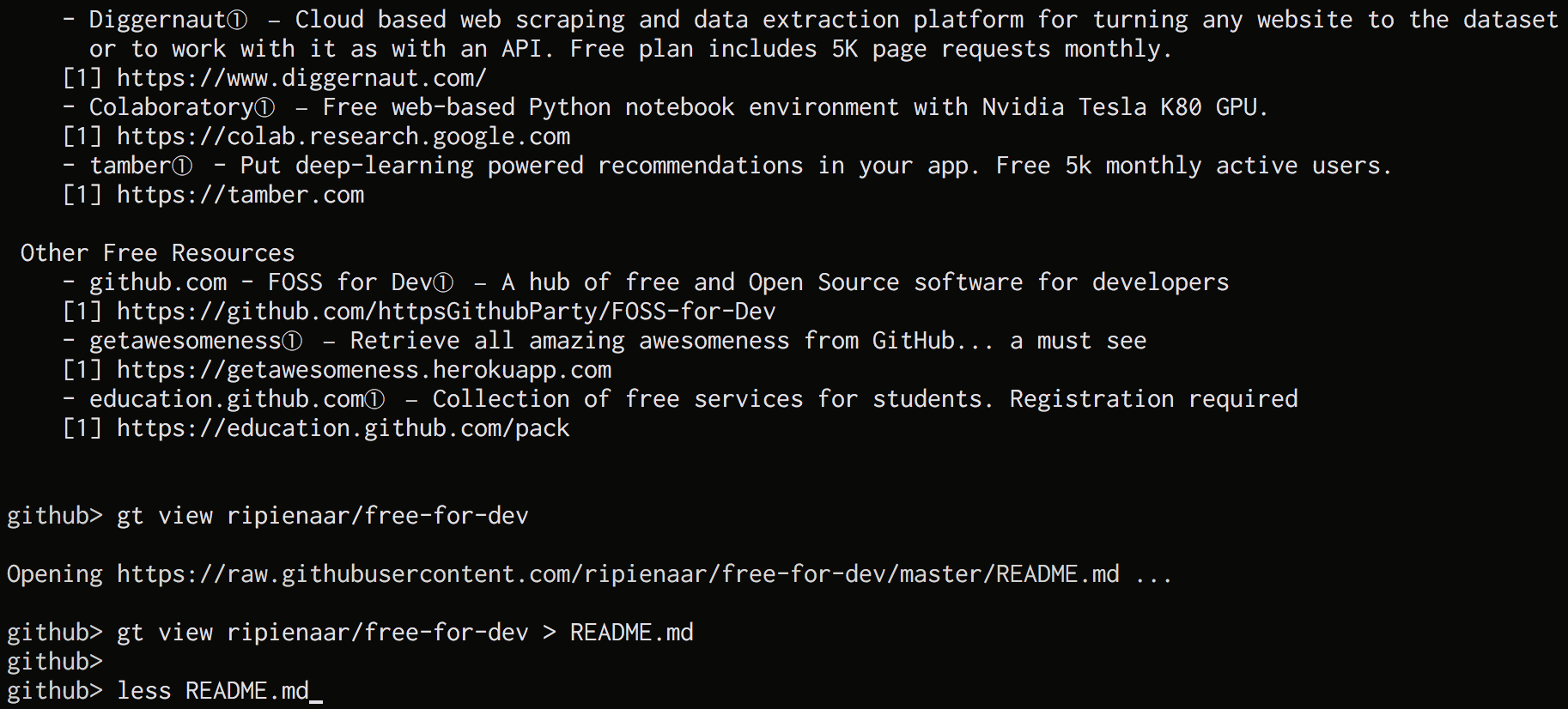Click the tamber circled-one reference marker

183,166
